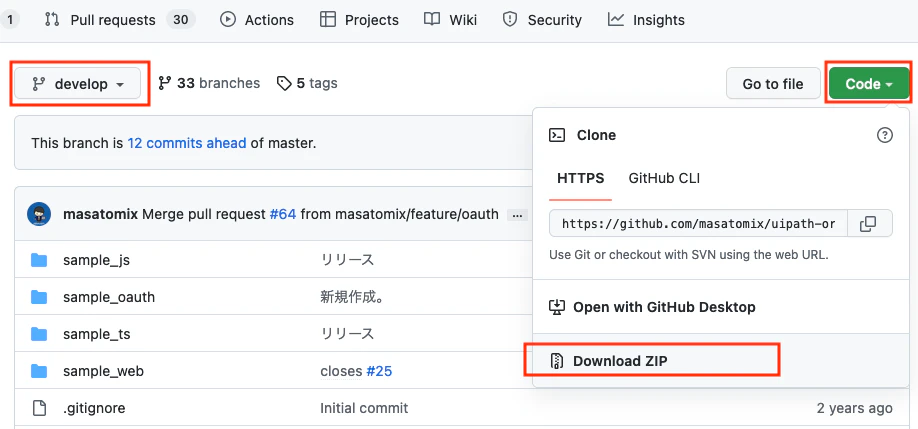The image size is (918, 429).
Task: Expand commit message ellipsis button
Action: click(517, 215)
